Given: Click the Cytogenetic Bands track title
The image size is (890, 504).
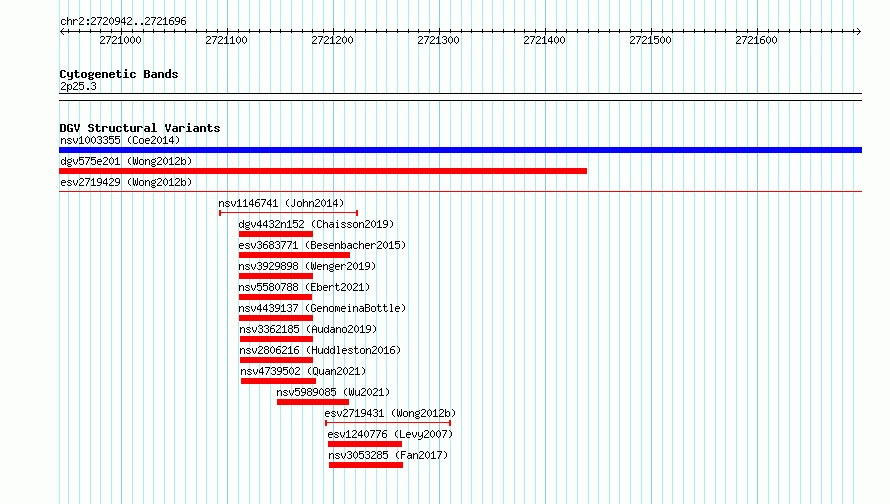Looking at the screenshot, I should coord(119,74).
